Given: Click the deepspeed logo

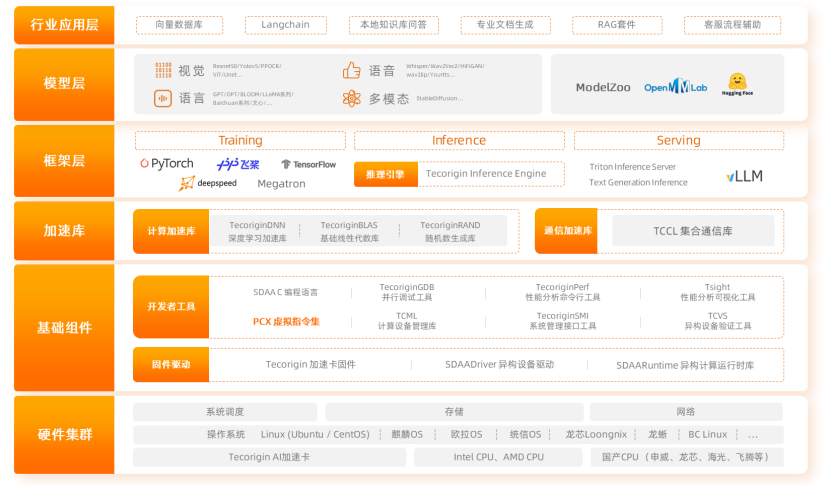Looking at the screenshot, I should pyautogui.click(x=210, y=184).
